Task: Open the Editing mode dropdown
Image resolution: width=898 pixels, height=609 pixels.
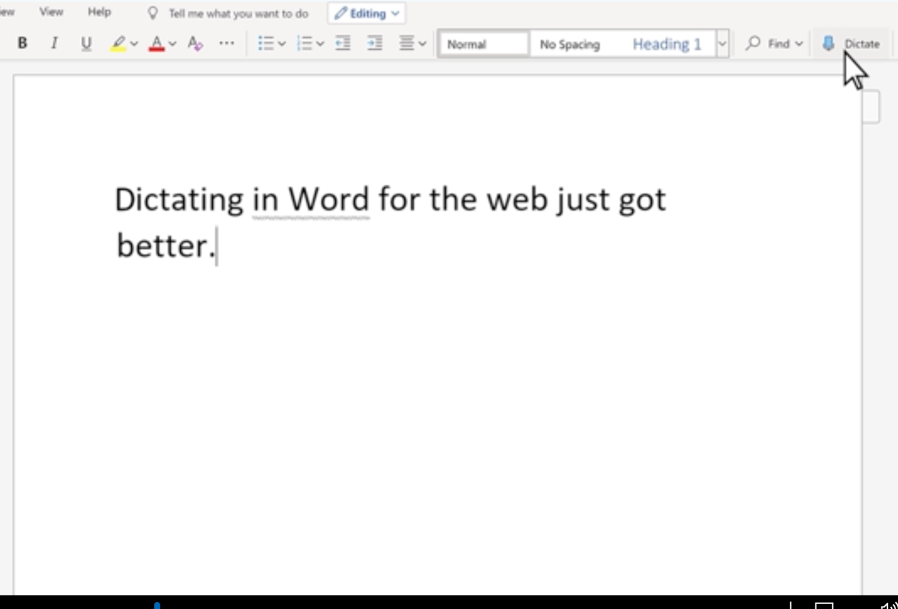Action: point(367,13)
